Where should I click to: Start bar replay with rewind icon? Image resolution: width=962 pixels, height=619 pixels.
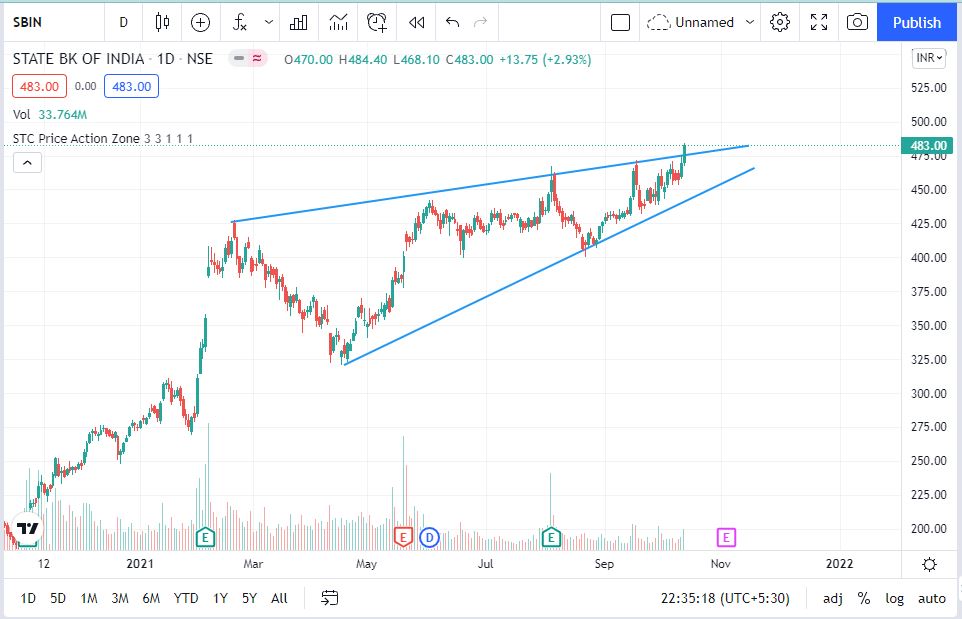417,23
